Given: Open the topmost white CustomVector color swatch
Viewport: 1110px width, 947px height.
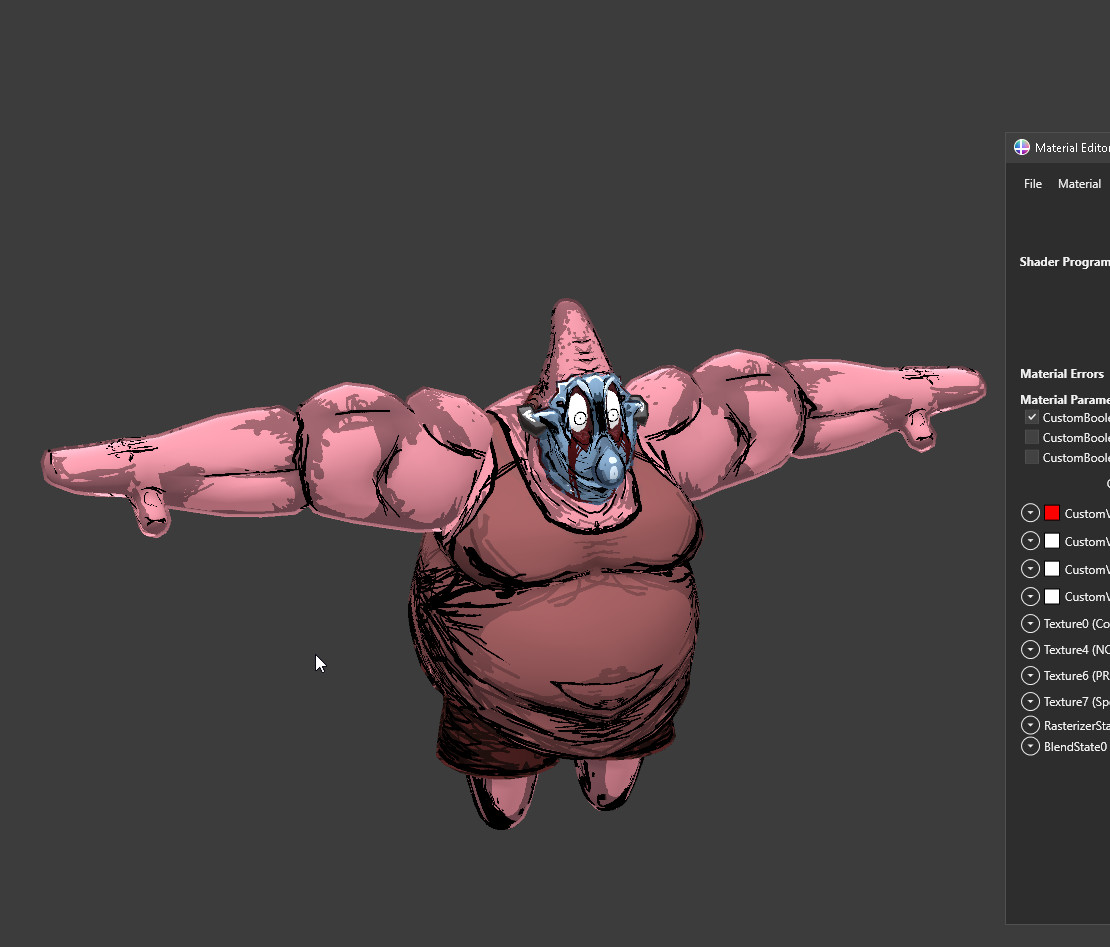Looking at the screenshot, I should tap(1052, 541).
